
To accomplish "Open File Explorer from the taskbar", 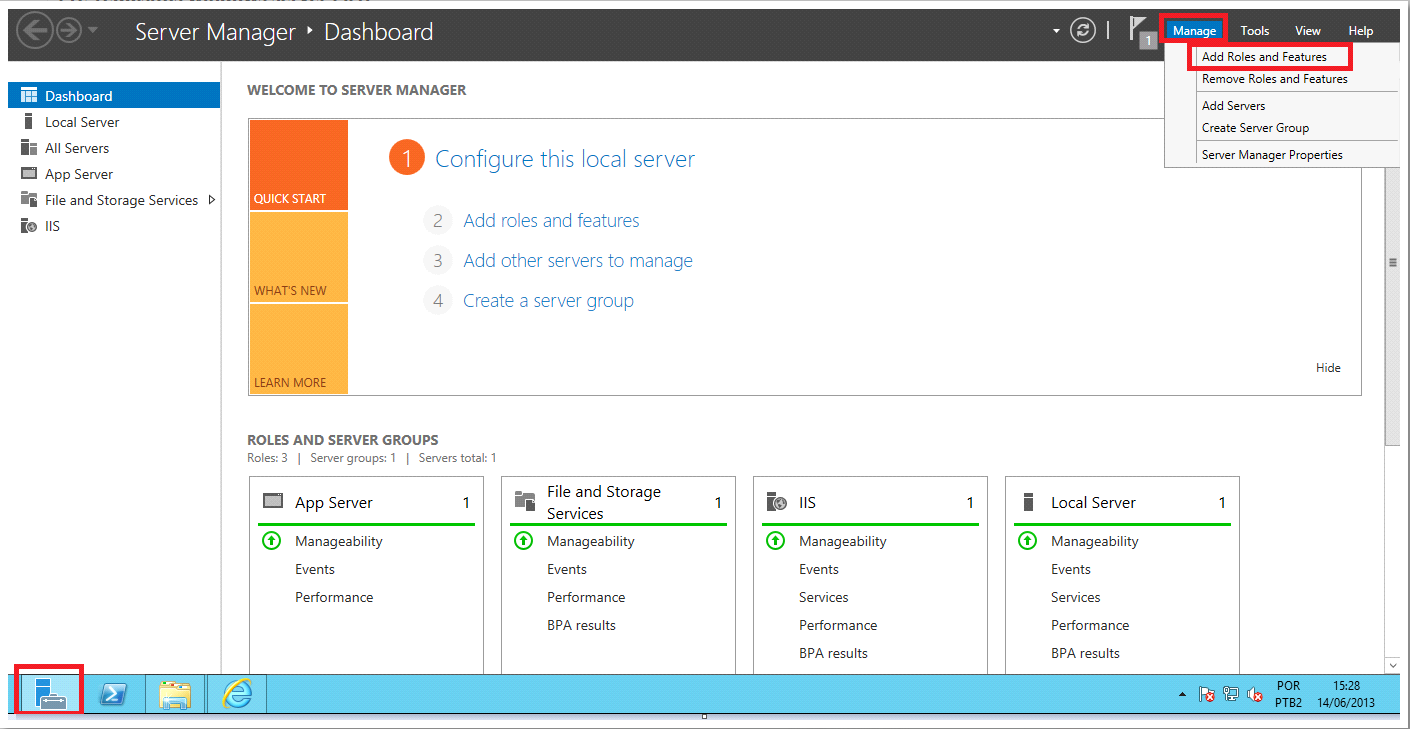I will (x=175, y=694).
